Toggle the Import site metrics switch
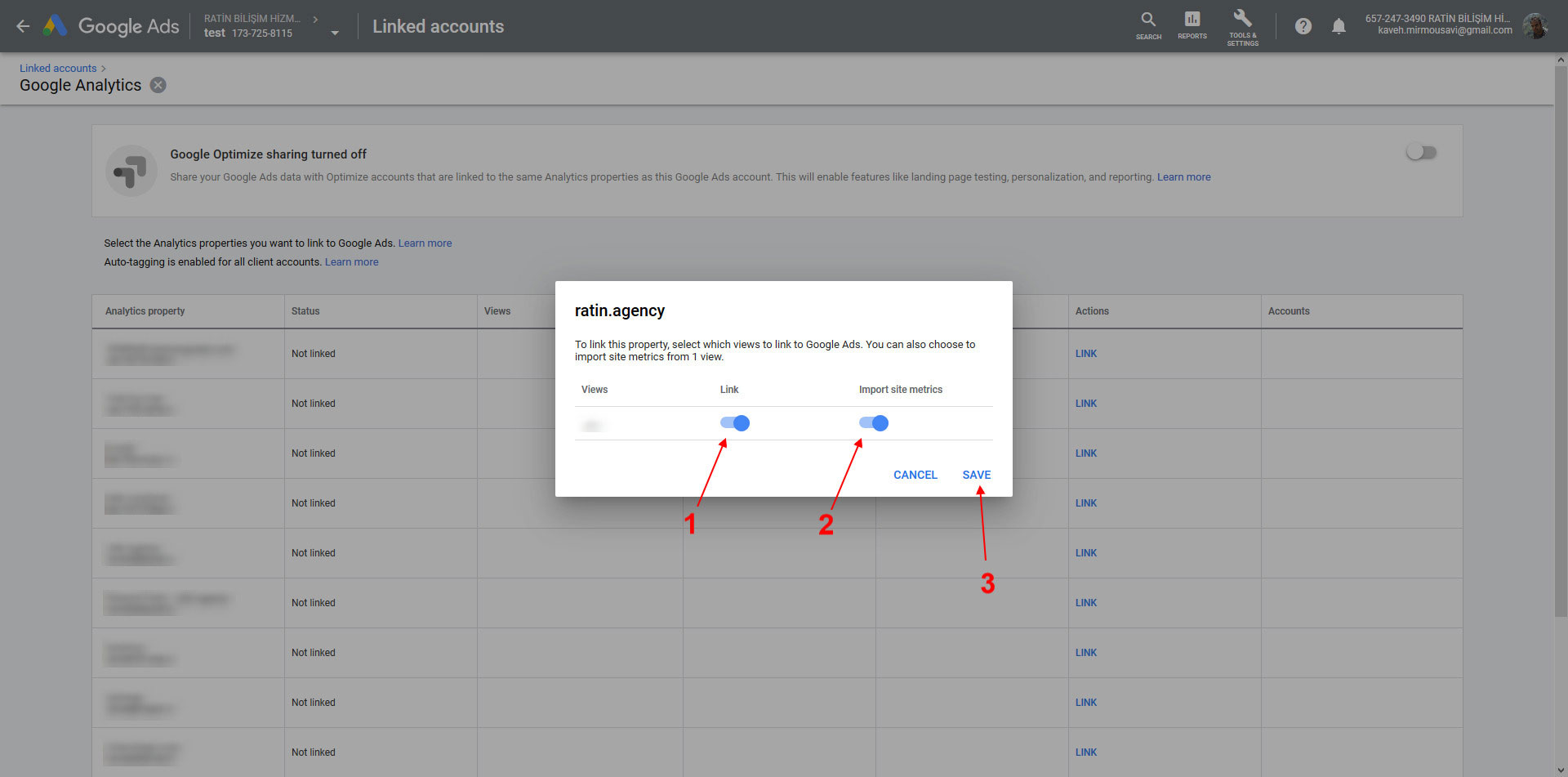 point(873,423)
